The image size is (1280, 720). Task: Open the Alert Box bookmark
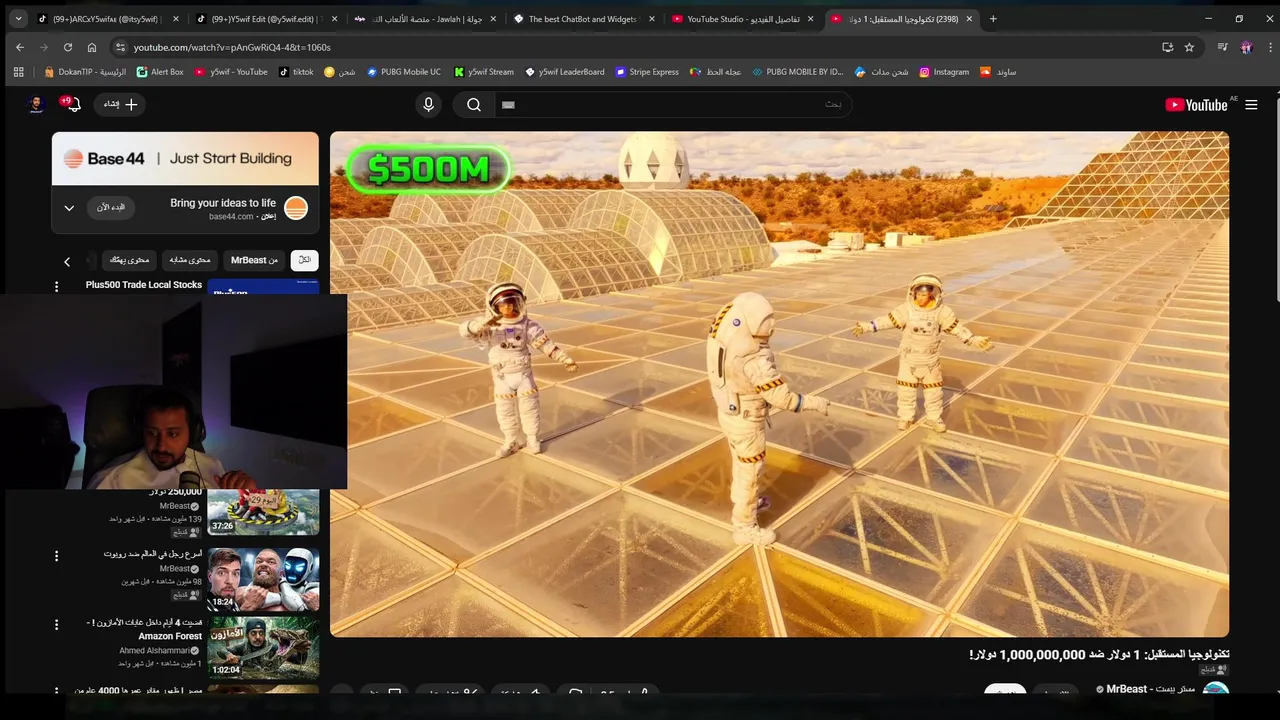point(160,72)
